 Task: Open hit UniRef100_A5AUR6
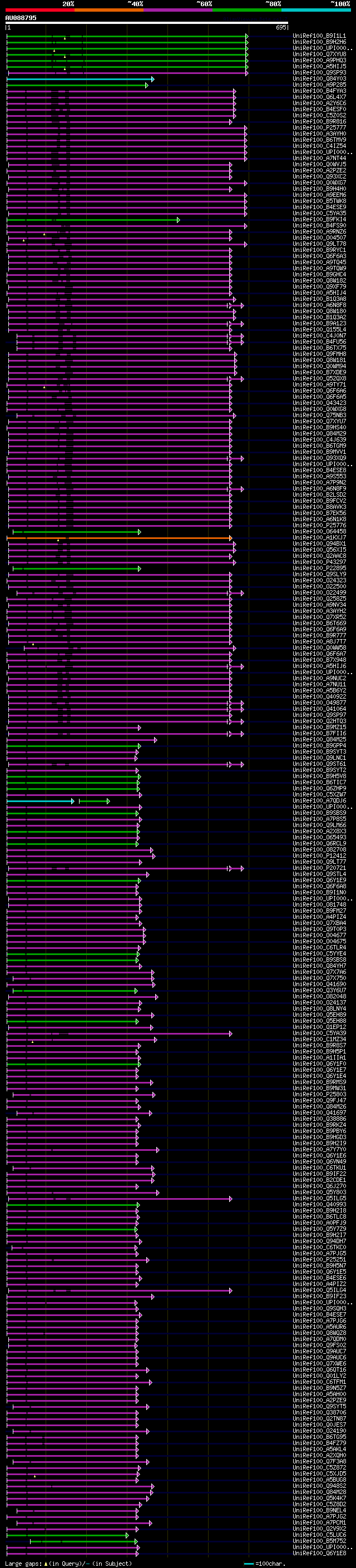319,1327
